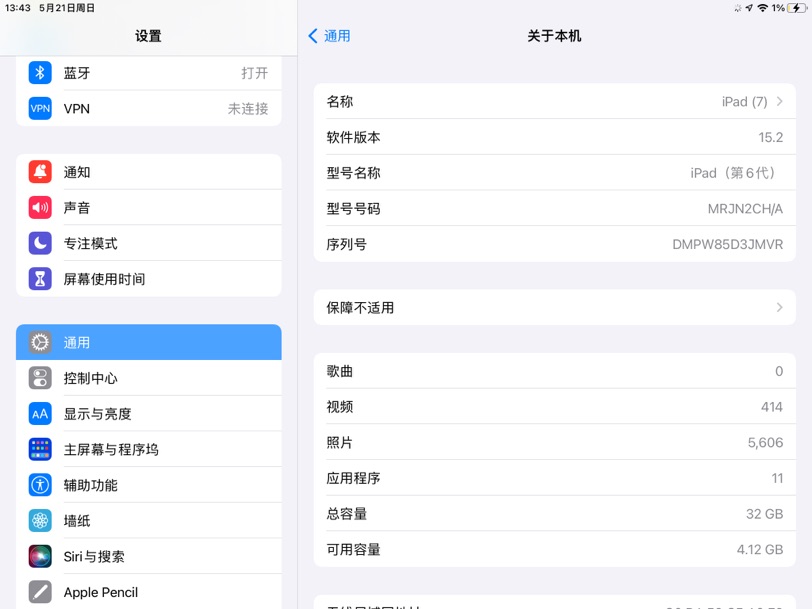
Task: Select the Apple Pencil icon entry
Action: [x=40, y=592]
